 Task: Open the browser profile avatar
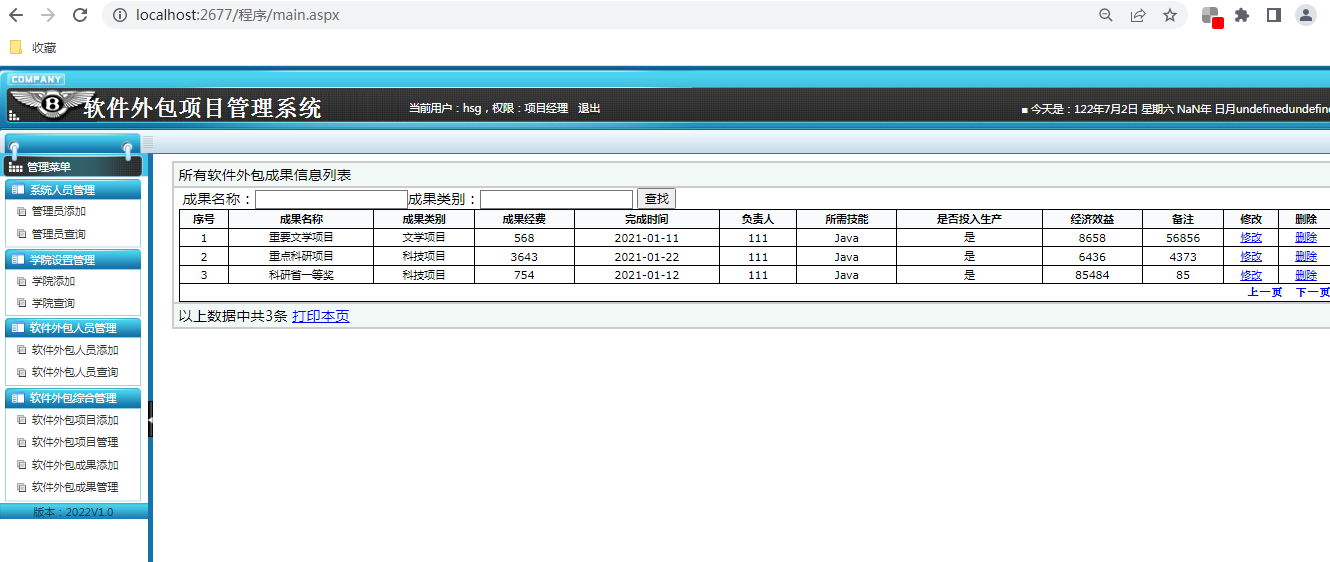pos(1306,15)
